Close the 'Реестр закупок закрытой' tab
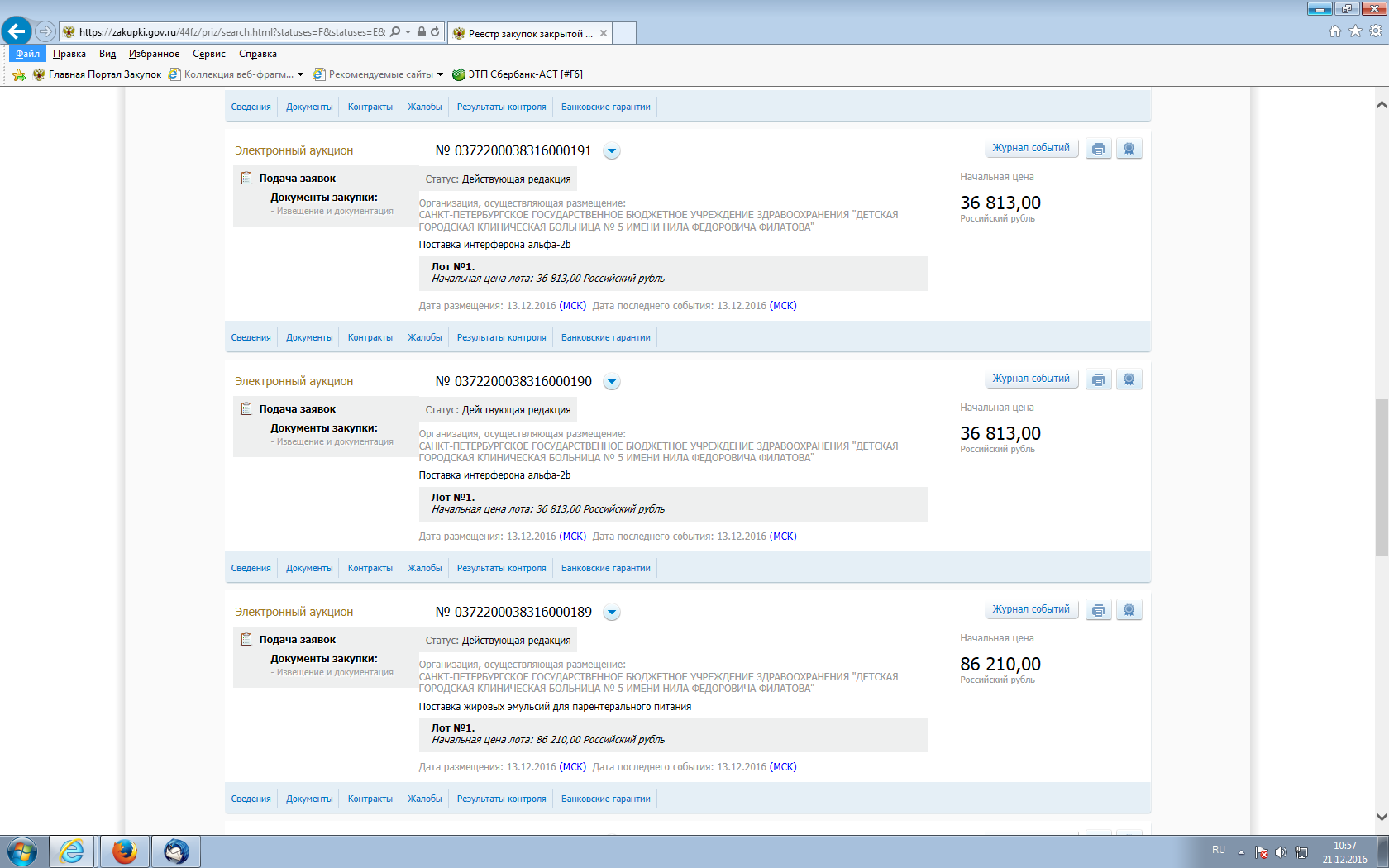Viewport: 1389px width, 868px height. pos(604,33)
